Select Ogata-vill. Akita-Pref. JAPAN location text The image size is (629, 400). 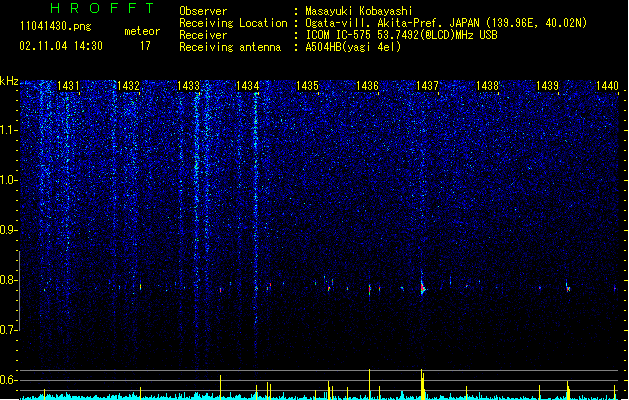[446, 23]
